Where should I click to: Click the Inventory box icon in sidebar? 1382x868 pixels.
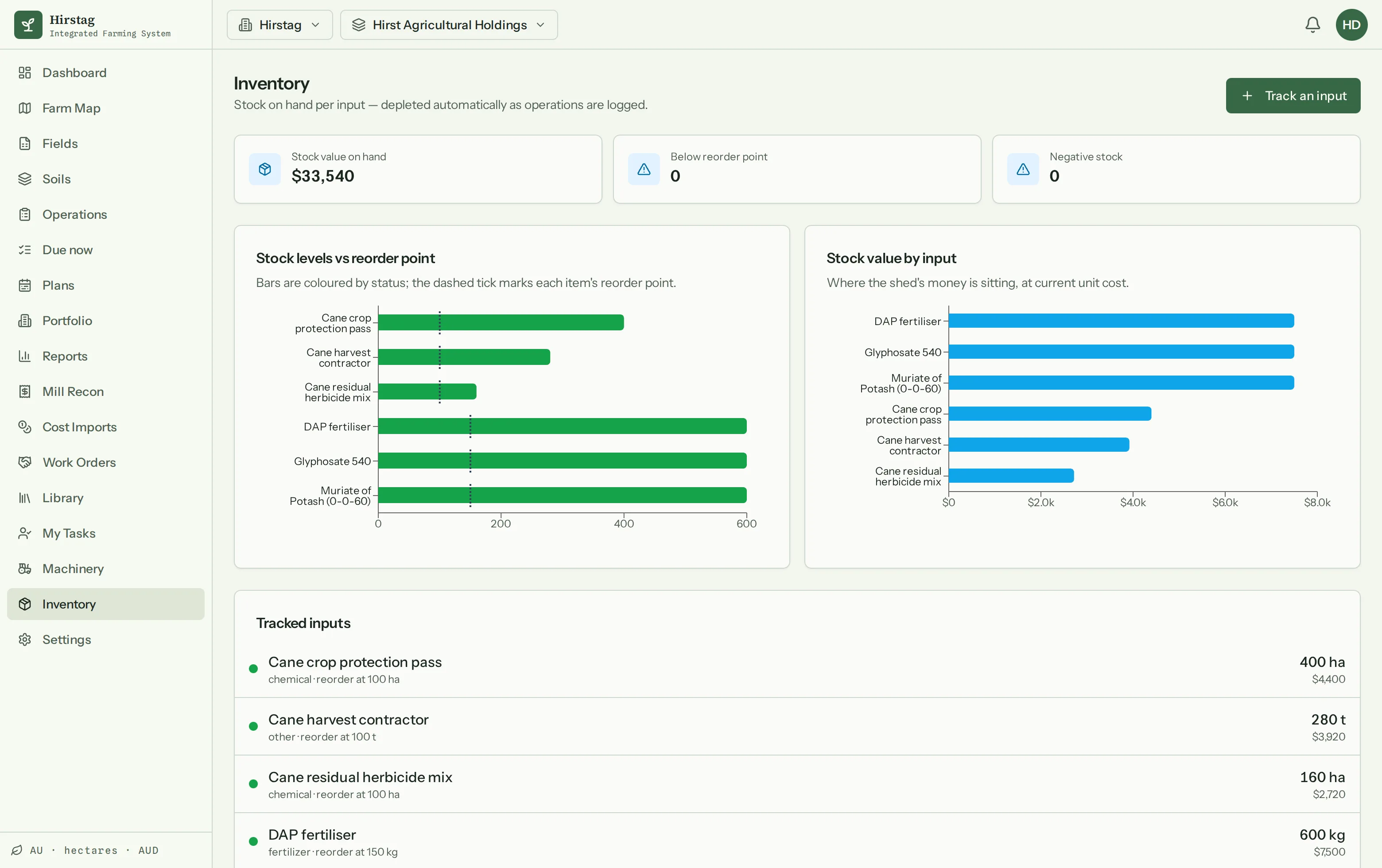coord(25,604)
